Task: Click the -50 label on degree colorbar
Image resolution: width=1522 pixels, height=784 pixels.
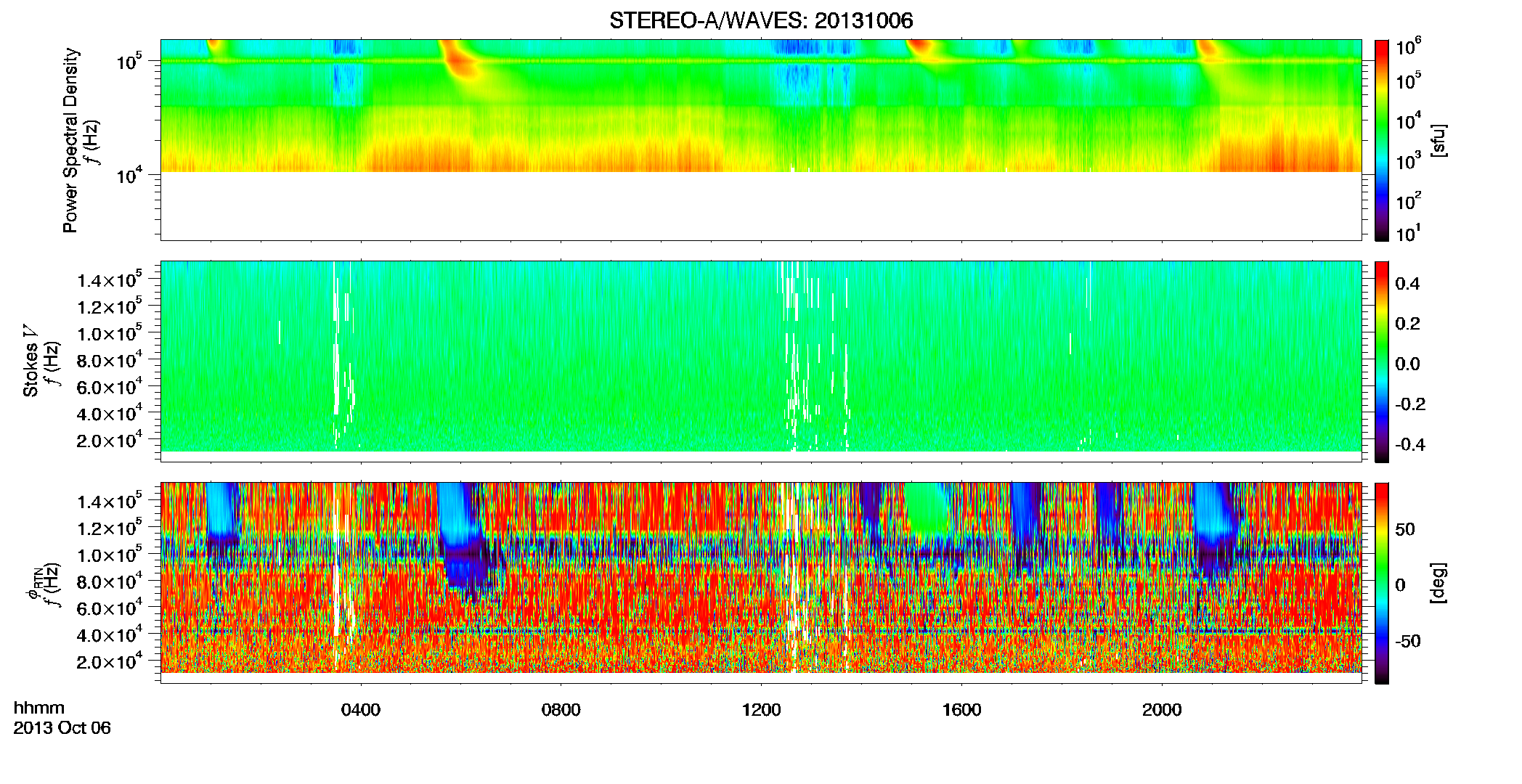Action: click(1407, 641)
